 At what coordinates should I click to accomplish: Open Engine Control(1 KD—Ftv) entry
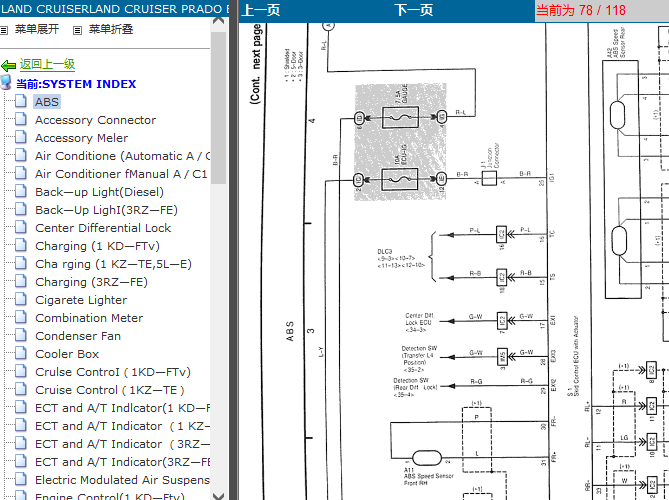(110, 496)
